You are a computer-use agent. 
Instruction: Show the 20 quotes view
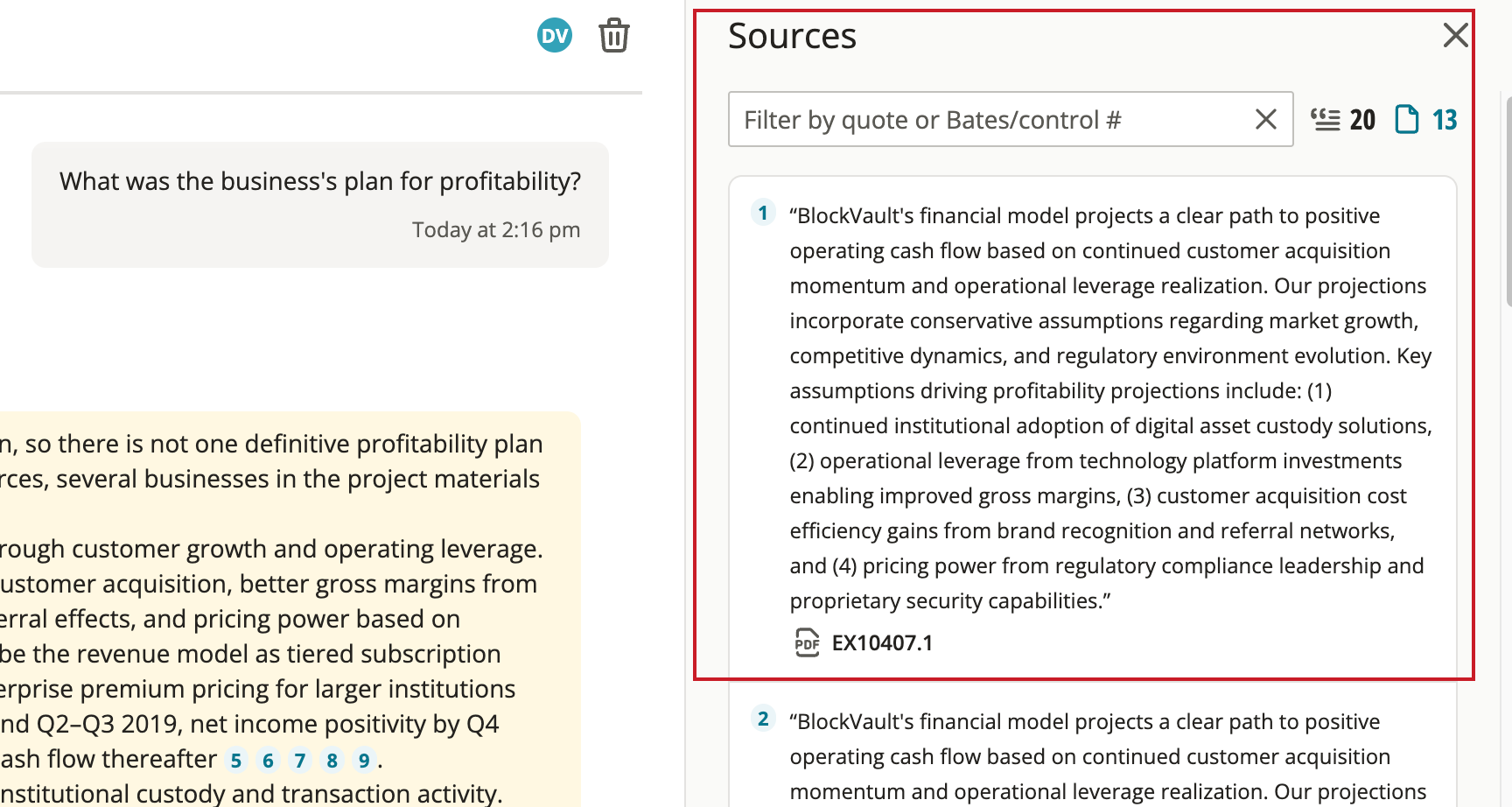coord(1343,119)
